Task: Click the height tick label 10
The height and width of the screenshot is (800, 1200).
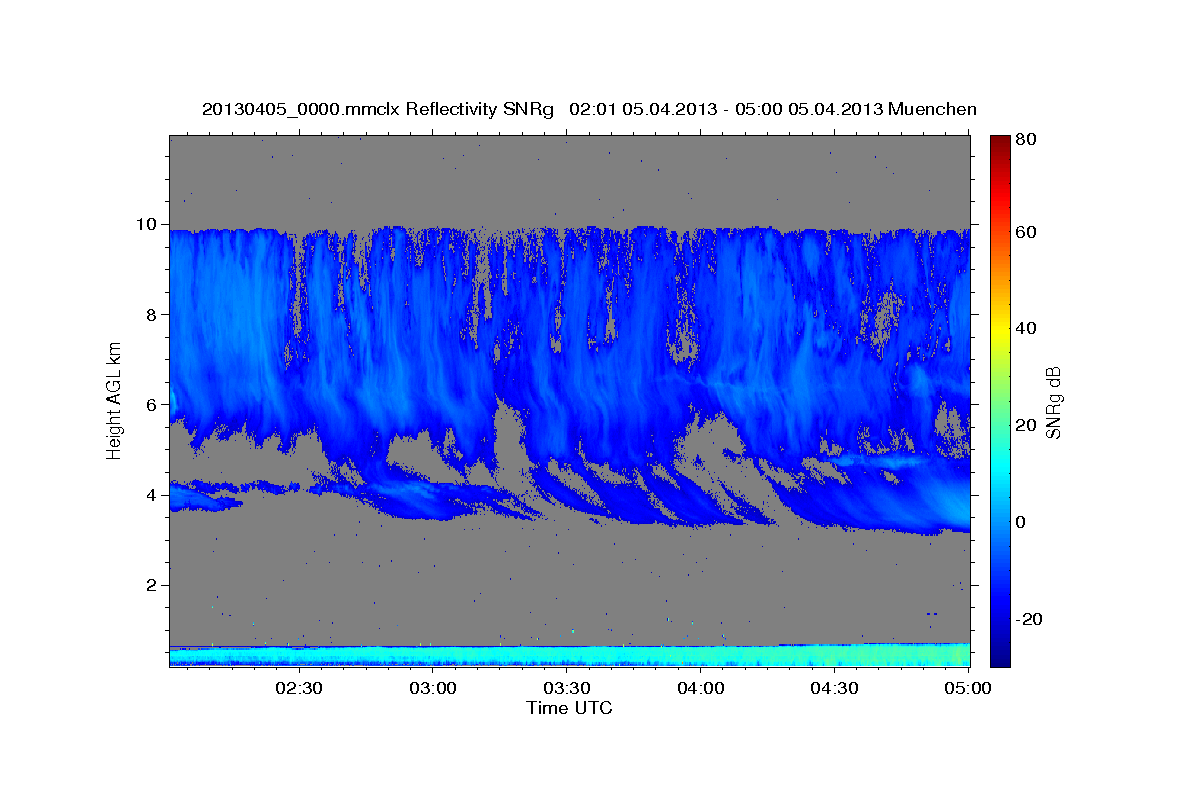Action: click(148, 224)
